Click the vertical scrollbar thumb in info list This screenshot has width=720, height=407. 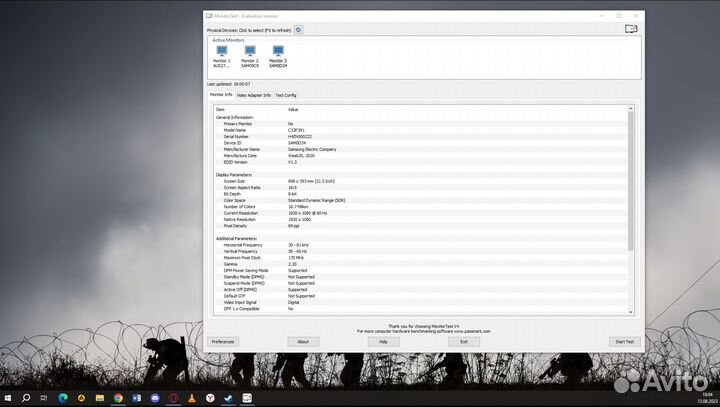630,181
